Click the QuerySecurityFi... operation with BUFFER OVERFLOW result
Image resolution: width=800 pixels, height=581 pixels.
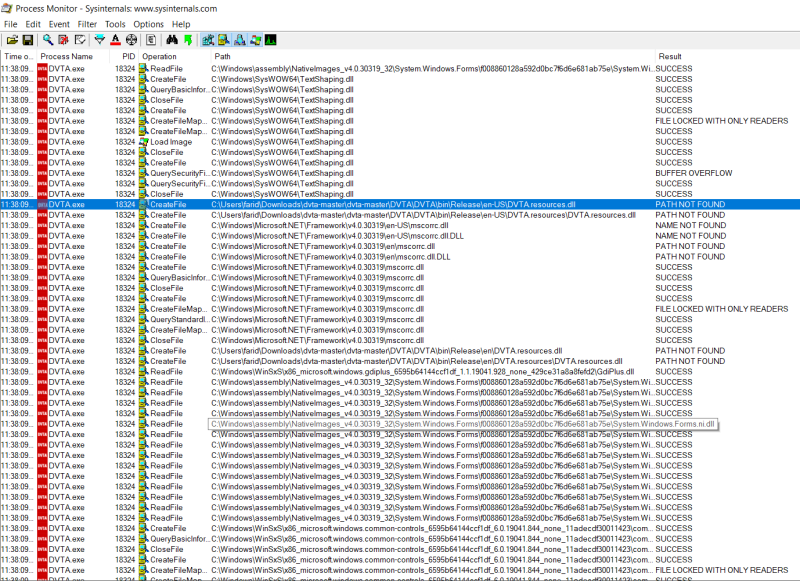pyautogui.click(x=179, y=173)
